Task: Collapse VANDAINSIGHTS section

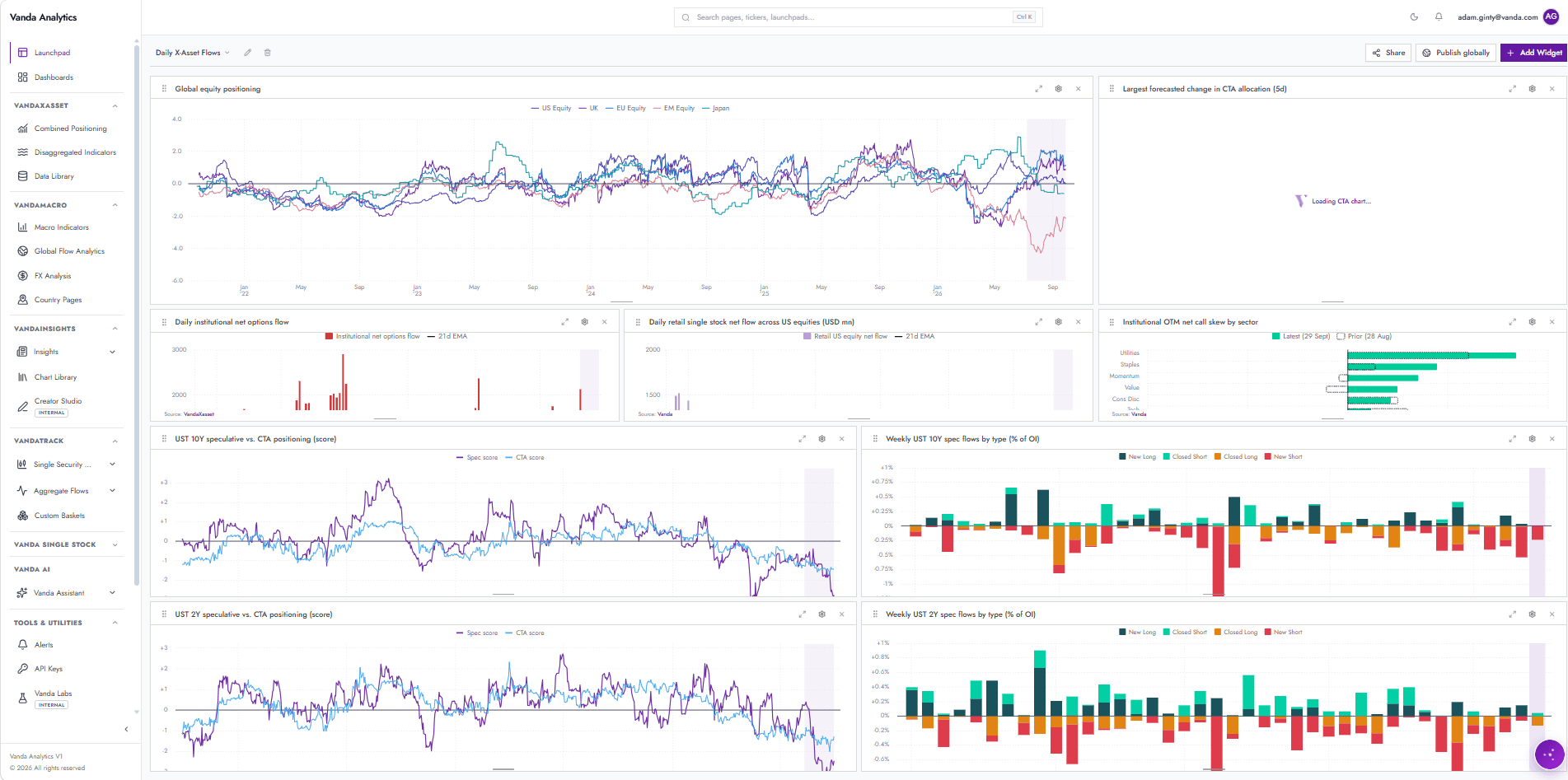Action: click(115, 329)
